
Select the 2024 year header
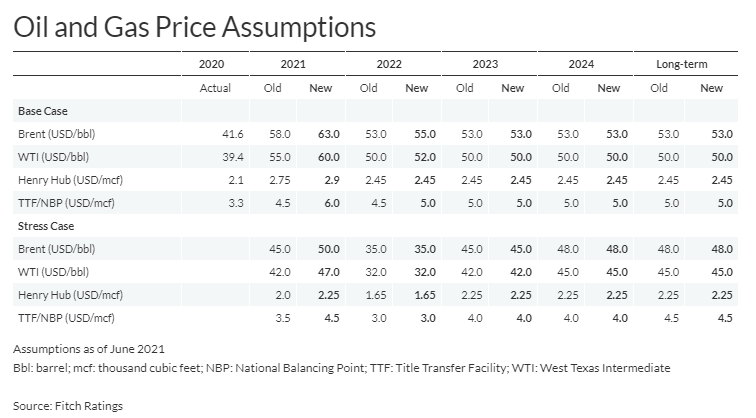tap(582, 64)
